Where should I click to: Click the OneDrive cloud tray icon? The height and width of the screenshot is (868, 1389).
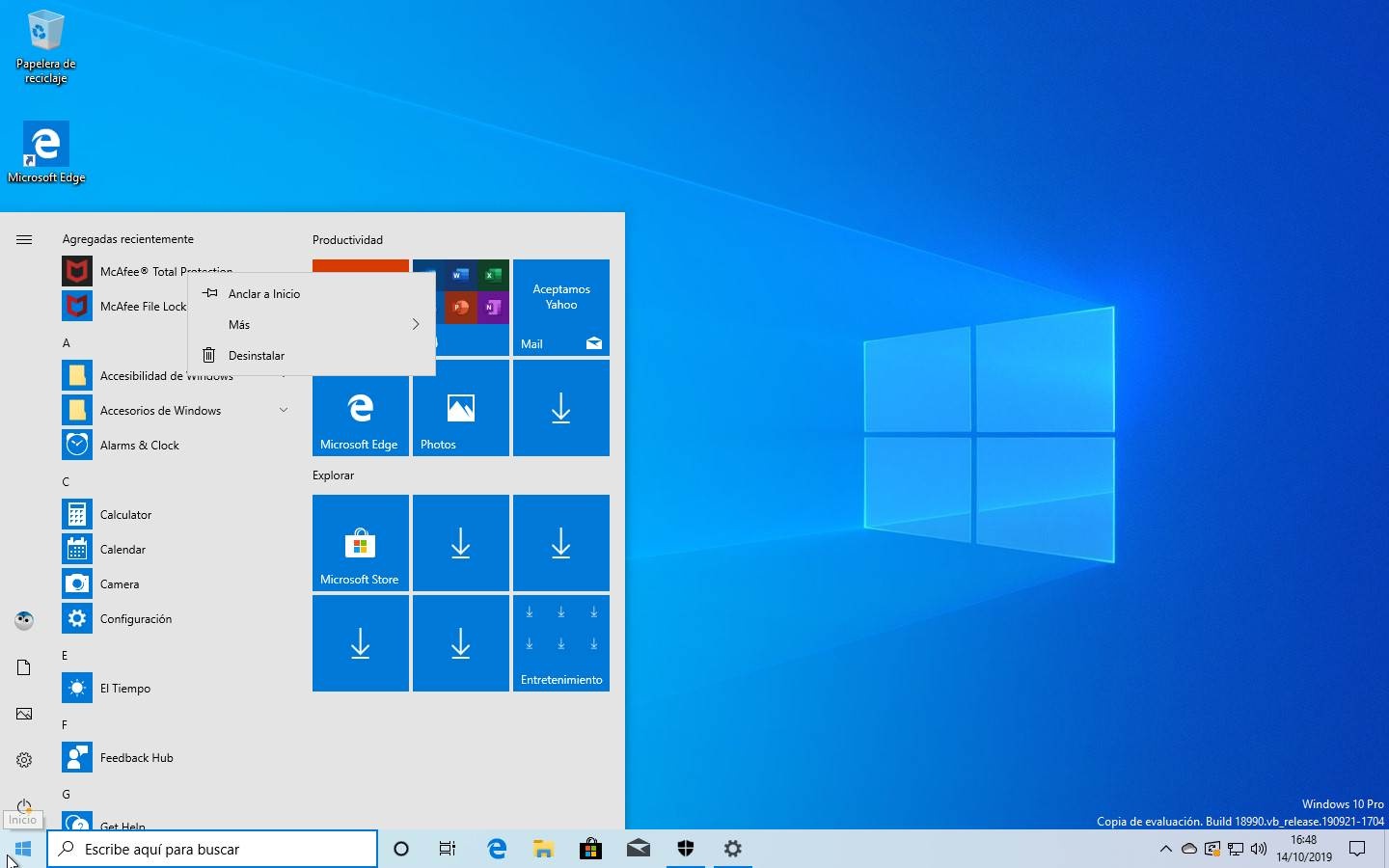pos(1189,849)
